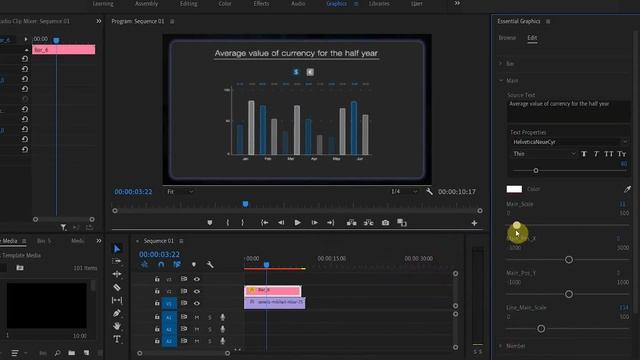The image size is (640, 360).
Task: Click the Project panel search magnifier
Action: [58, 353]
